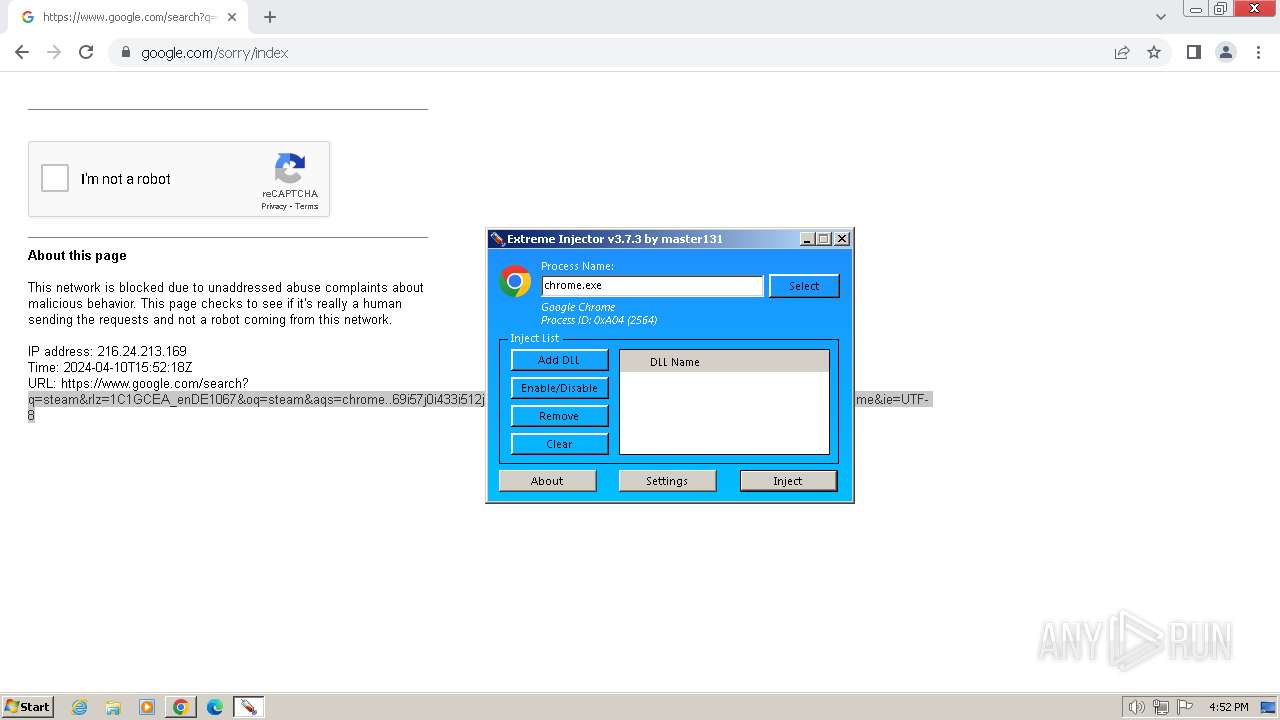Viewport: 1280px width, 720px height.
Task: Open volume control in system tray
Action: click(x=1136, y=707)
